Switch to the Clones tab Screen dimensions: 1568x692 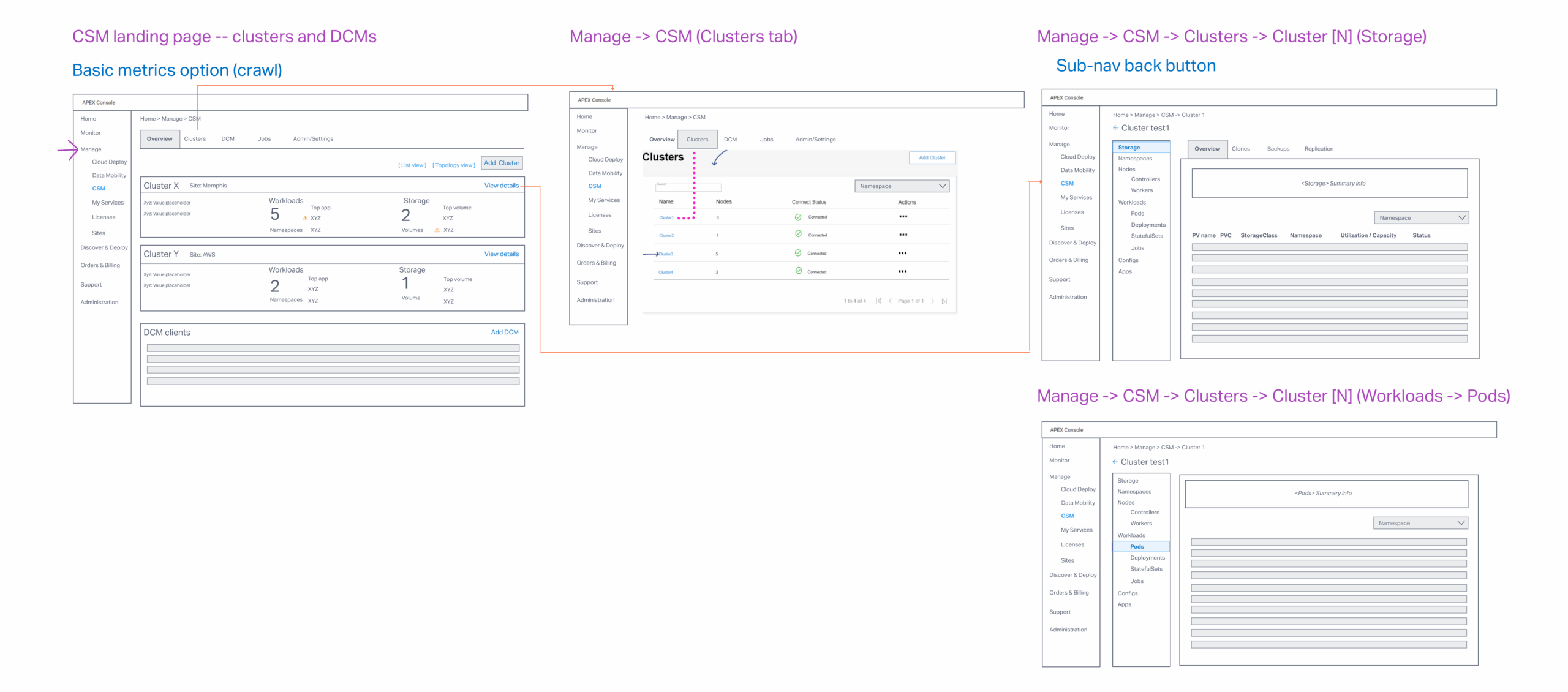pos(1240,149)
